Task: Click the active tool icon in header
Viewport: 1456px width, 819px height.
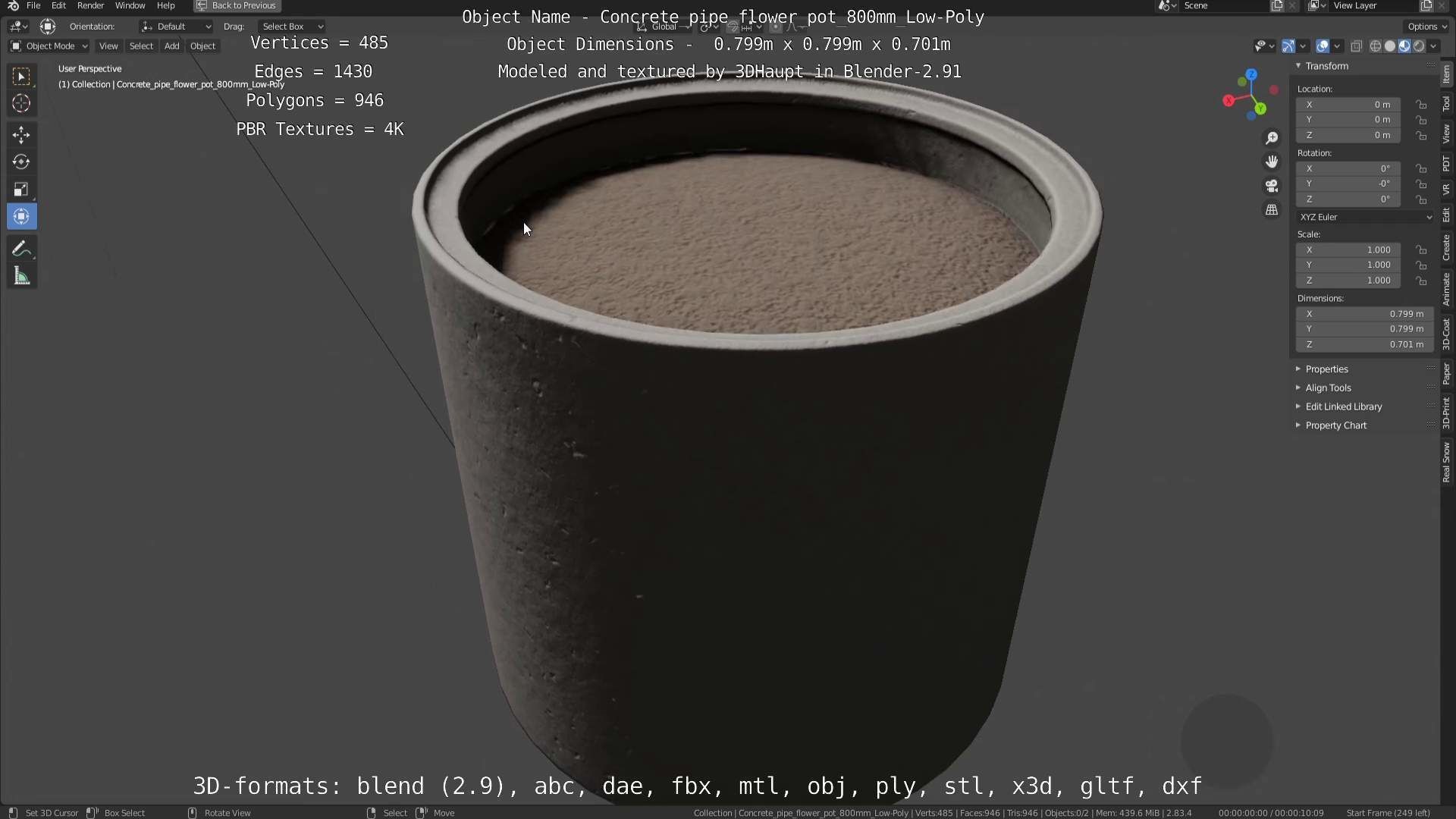Action: tap(48, 27)
